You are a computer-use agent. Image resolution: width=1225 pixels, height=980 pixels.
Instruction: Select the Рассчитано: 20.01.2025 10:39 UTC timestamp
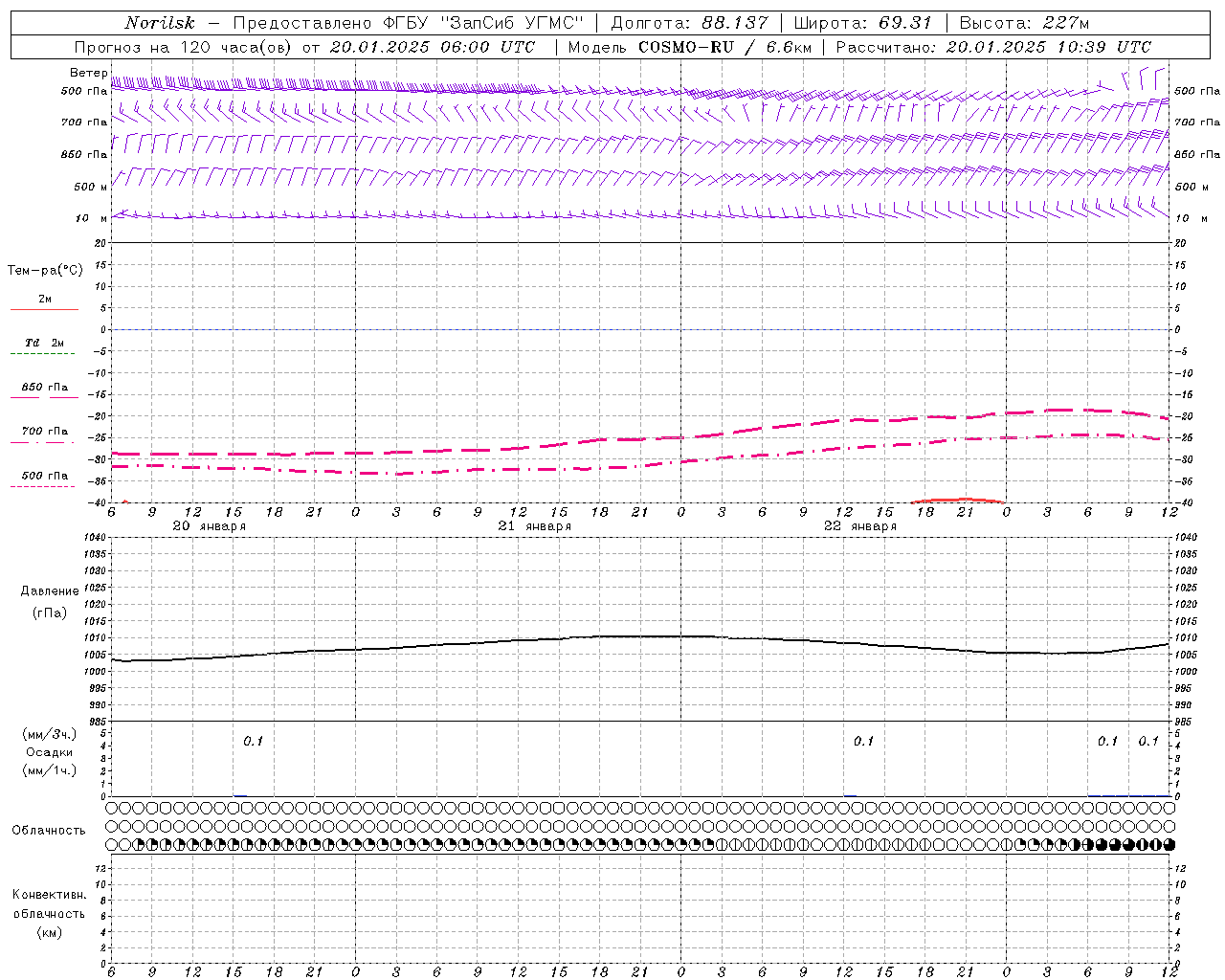coord(993,47)
